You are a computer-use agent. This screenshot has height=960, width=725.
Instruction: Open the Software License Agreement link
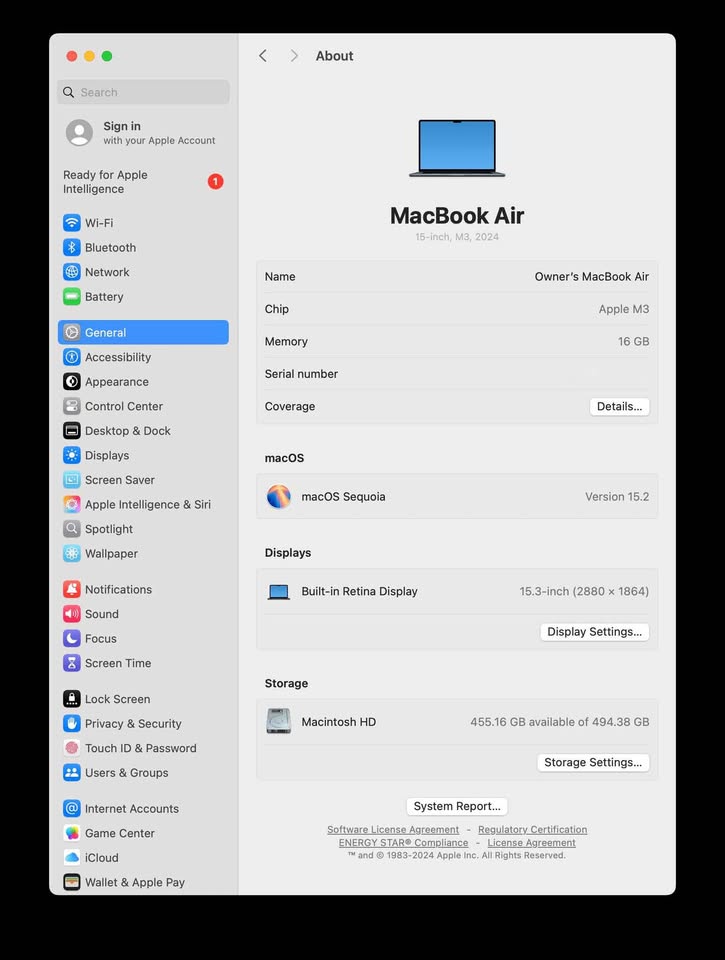(x=393, y=830)
